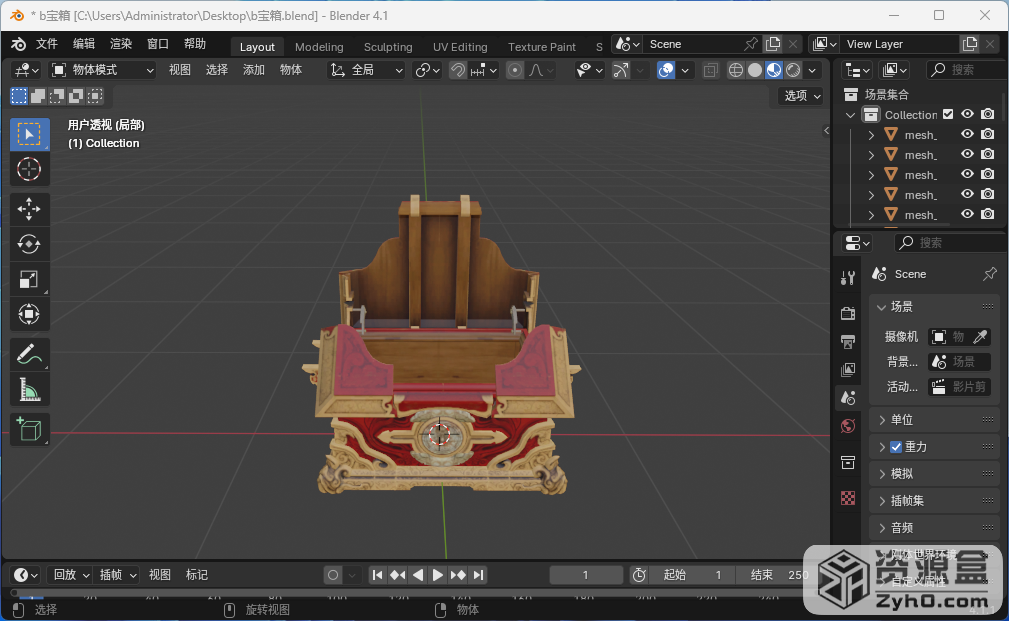The image size is (1009, 621).
Task: Select the Rotate tool
Action: [x=29, y=244]
